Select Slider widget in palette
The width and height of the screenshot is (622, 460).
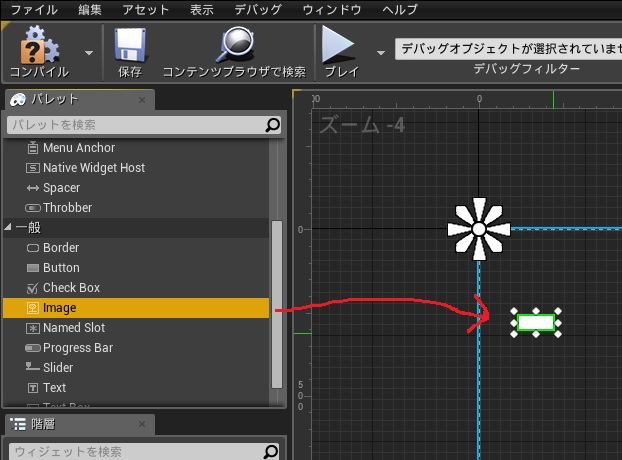(x=136, y=368)
